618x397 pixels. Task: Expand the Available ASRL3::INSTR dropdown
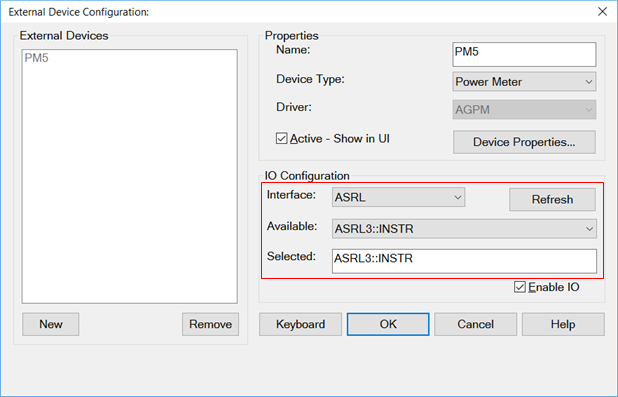(x=464, y=229)
